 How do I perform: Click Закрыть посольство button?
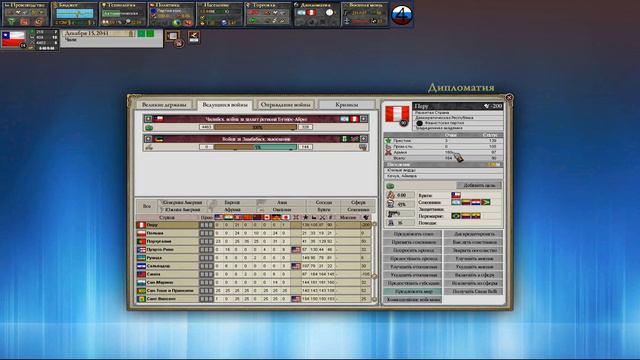coord(473,250)
